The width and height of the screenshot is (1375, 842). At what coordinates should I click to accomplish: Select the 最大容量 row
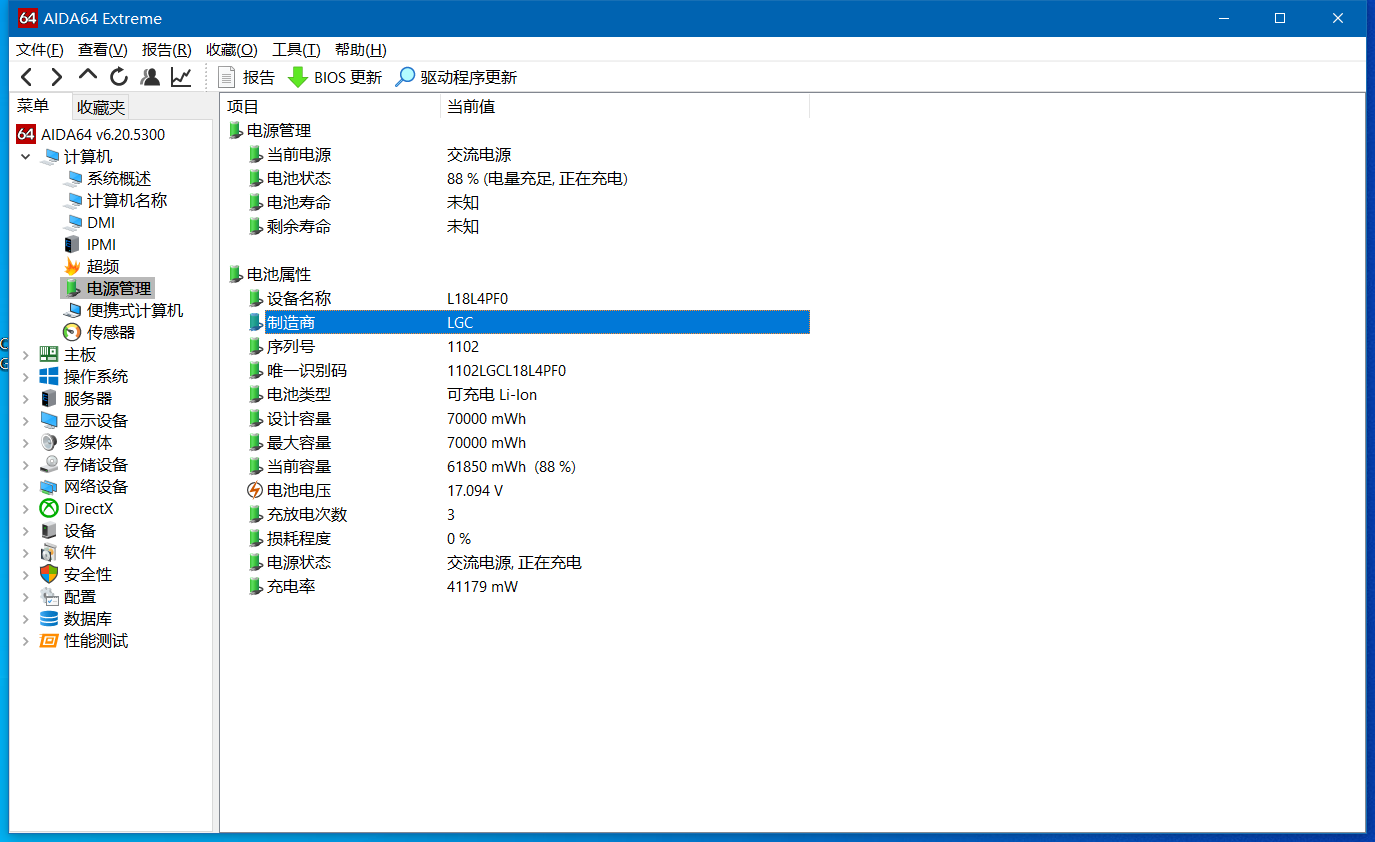coord(528,442)
